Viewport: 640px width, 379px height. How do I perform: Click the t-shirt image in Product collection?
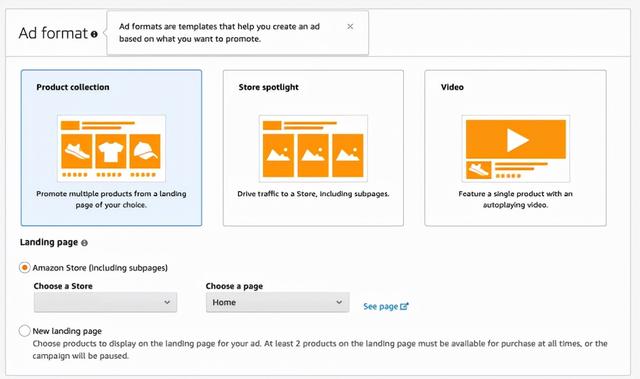pyautogui.click(x=111, y=151)
